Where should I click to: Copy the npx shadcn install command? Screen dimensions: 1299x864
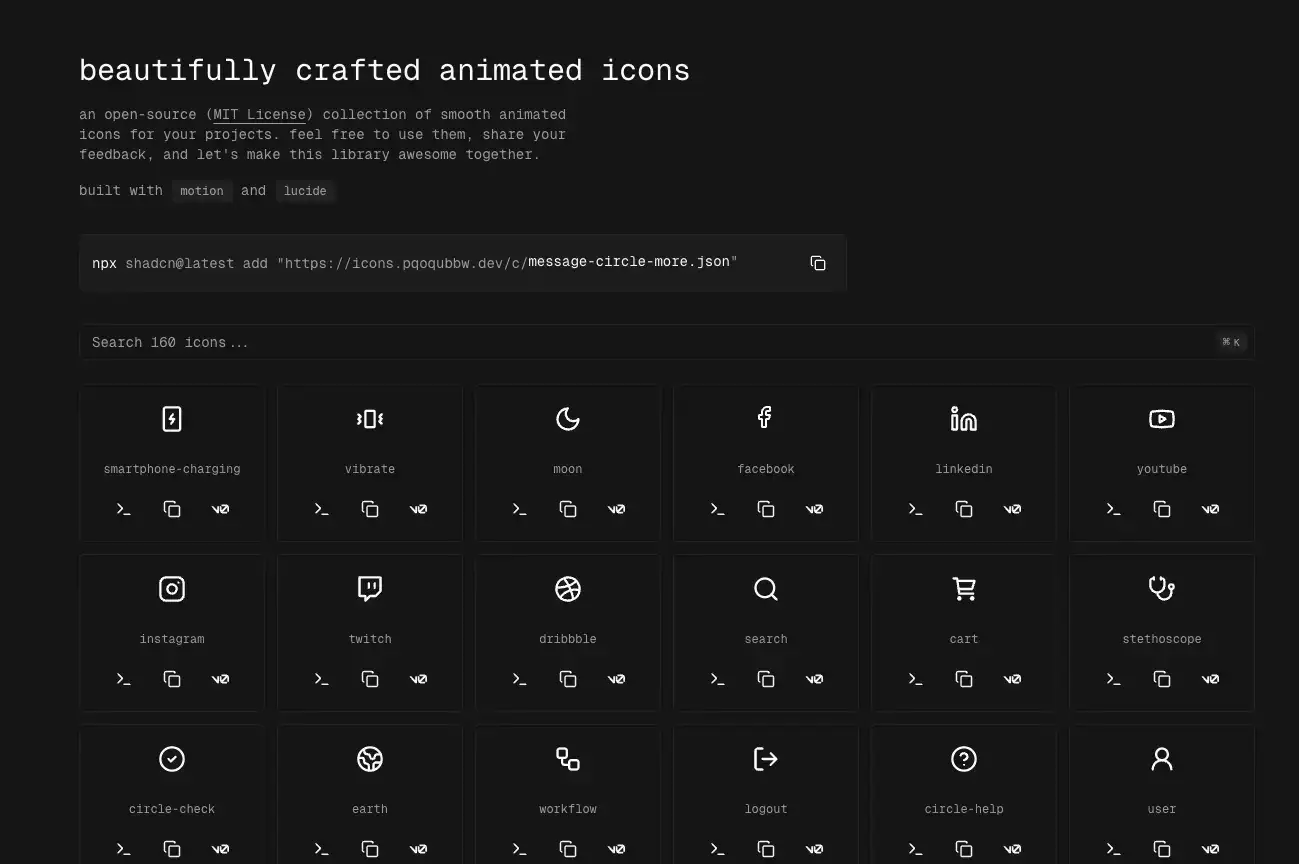tap(818, 263)
